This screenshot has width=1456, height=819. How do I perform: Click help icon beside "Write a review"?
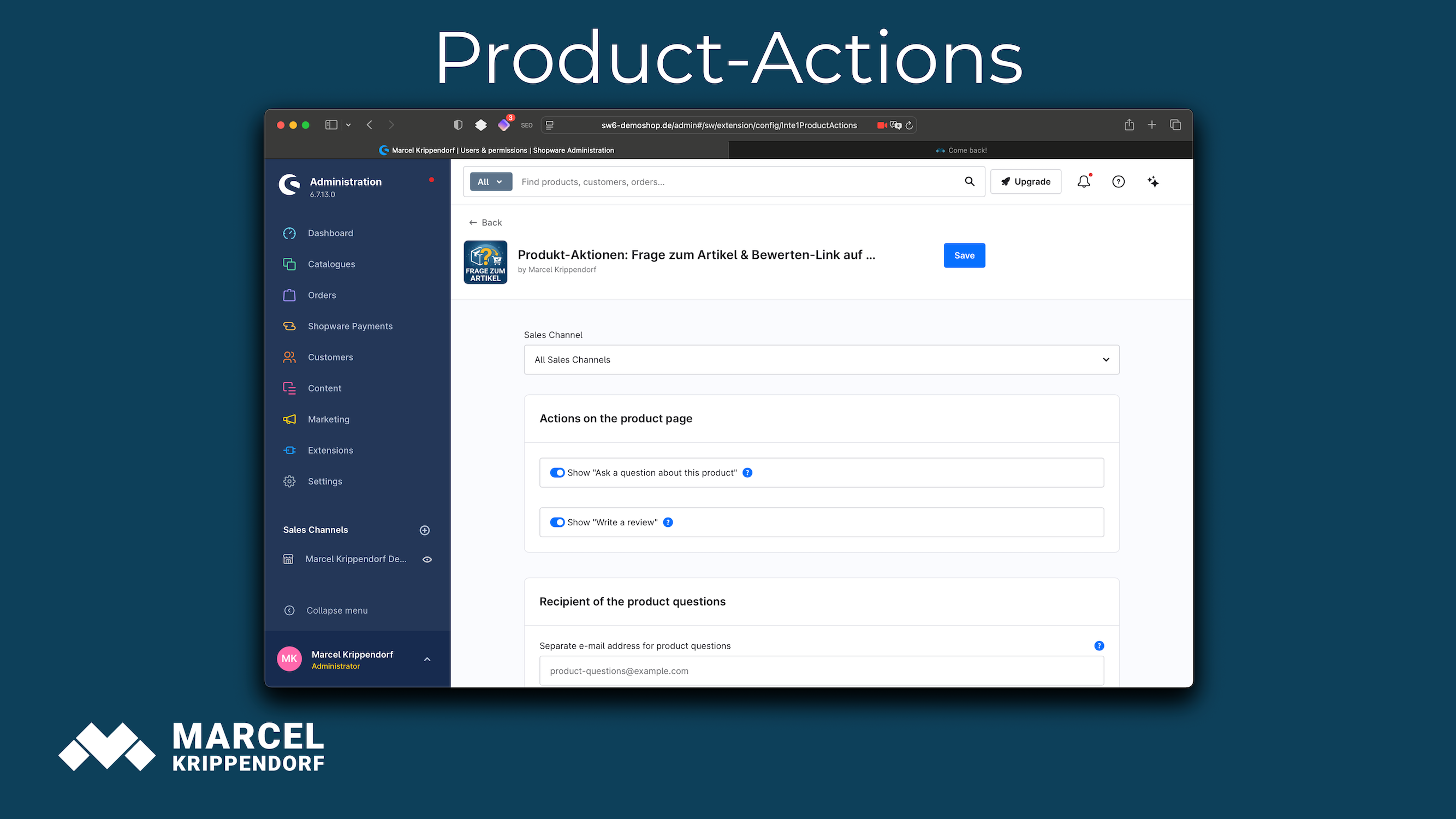(x=668, y=523)
